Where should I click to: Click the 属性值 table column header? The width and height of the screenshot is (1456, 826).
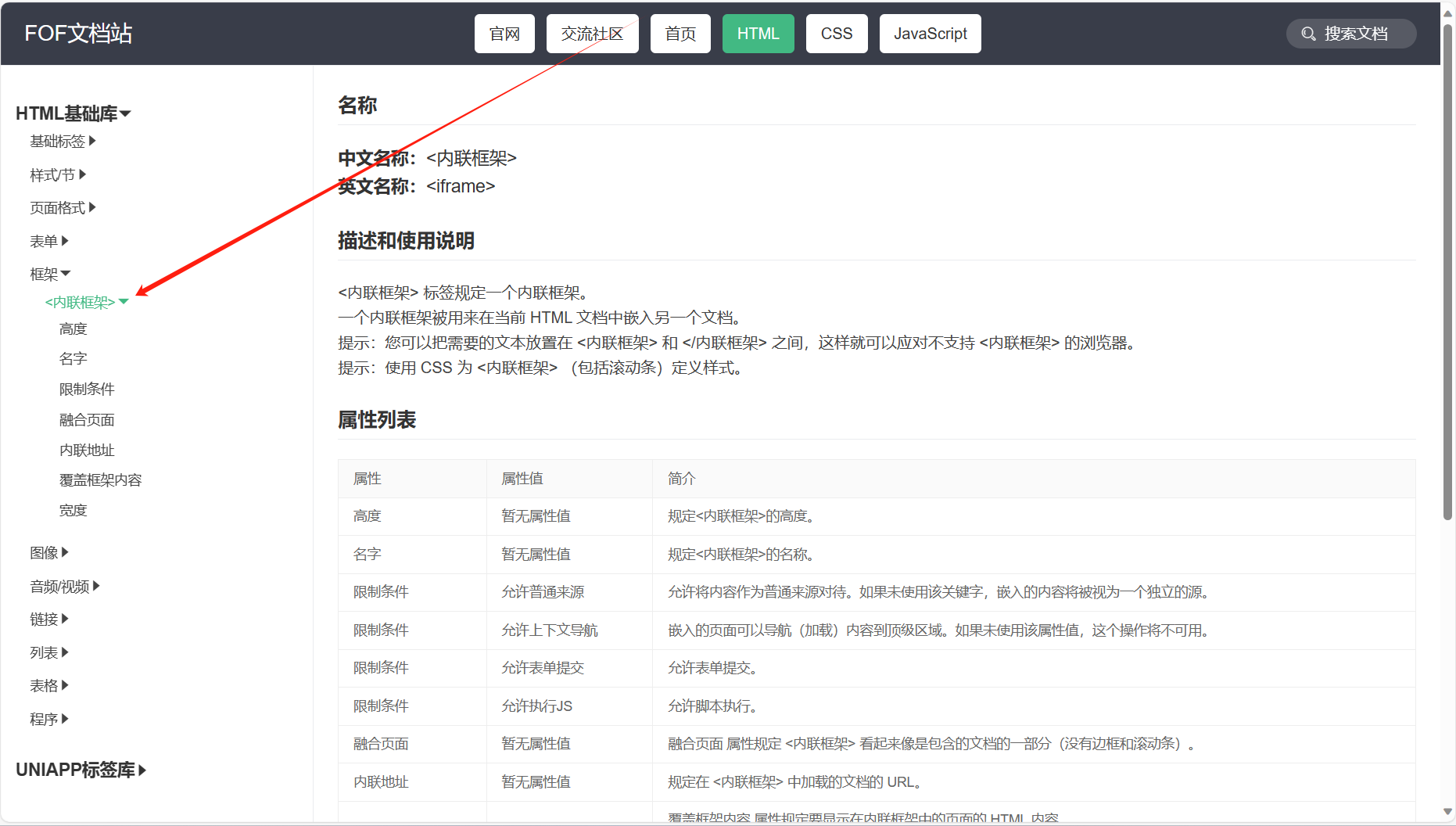(569, 479)
